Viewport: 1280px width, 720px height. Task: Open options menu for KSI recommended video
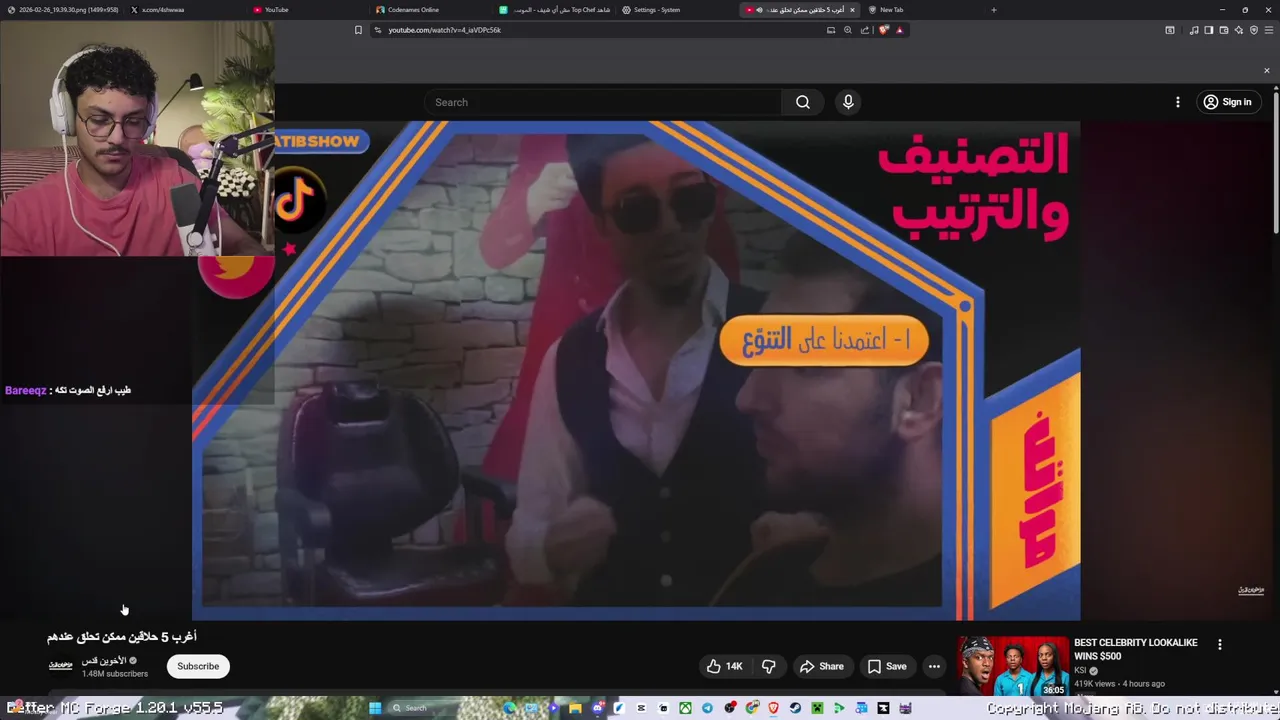pyautogui.click(x=1219, y=644)
